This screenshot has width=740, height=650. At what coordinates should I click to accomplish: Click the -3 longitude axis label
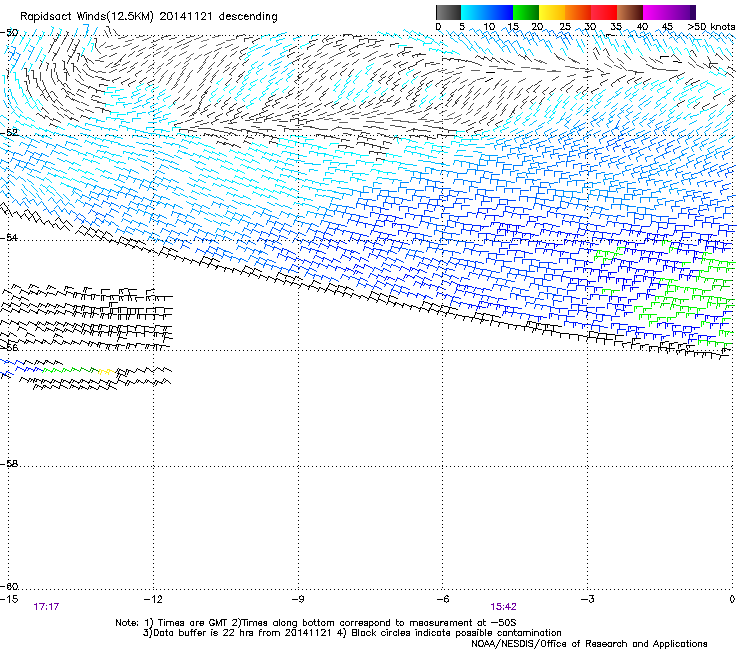[x=588, y=599]
